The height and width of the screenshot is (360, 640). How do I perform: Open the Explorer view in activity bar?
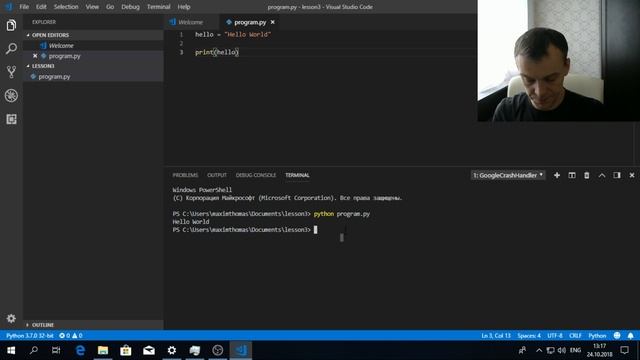pyautogui.click(x=11, y=25)
